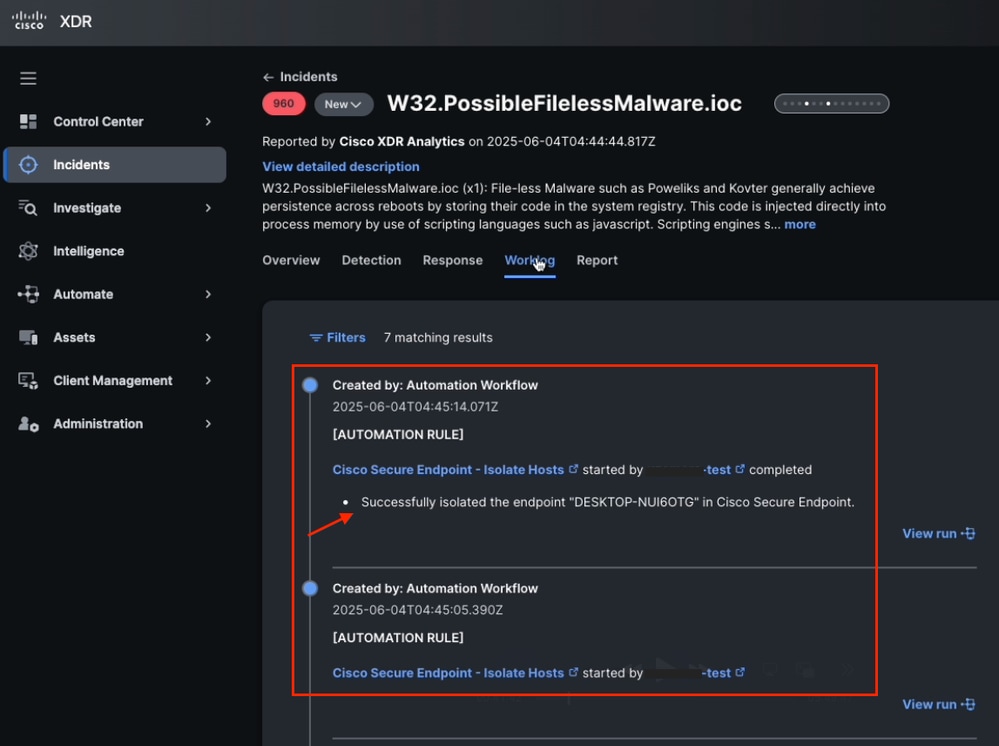Click workflow icon next to first View run
Viewport: 999px width, 746px height.
point(968,533)
